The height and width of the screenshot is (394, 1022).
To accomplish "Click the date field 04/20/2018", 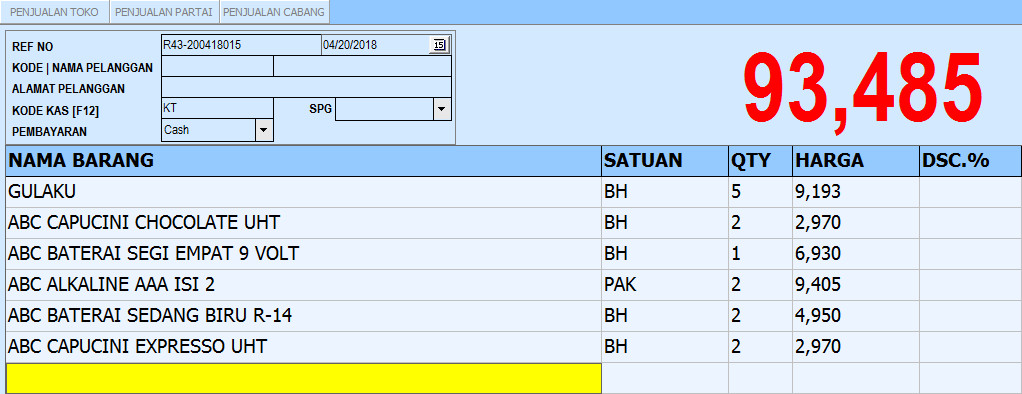I will click(x=375, y=45).
